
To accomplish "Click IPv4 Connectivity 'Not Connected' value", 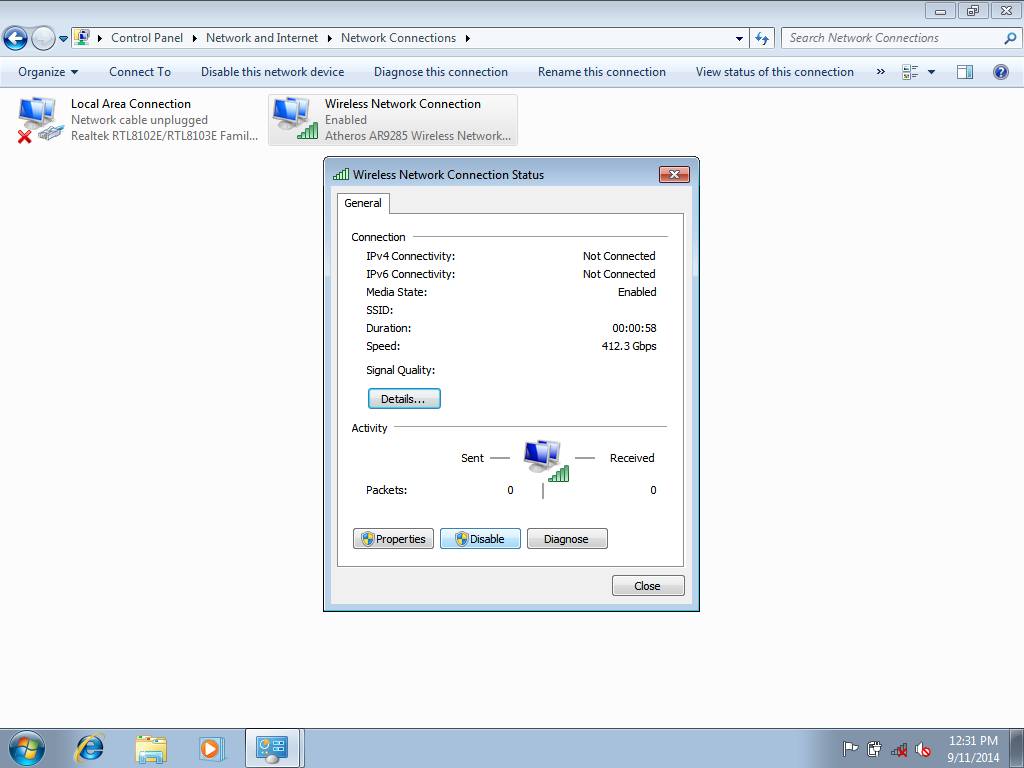I will coord(619,256).
